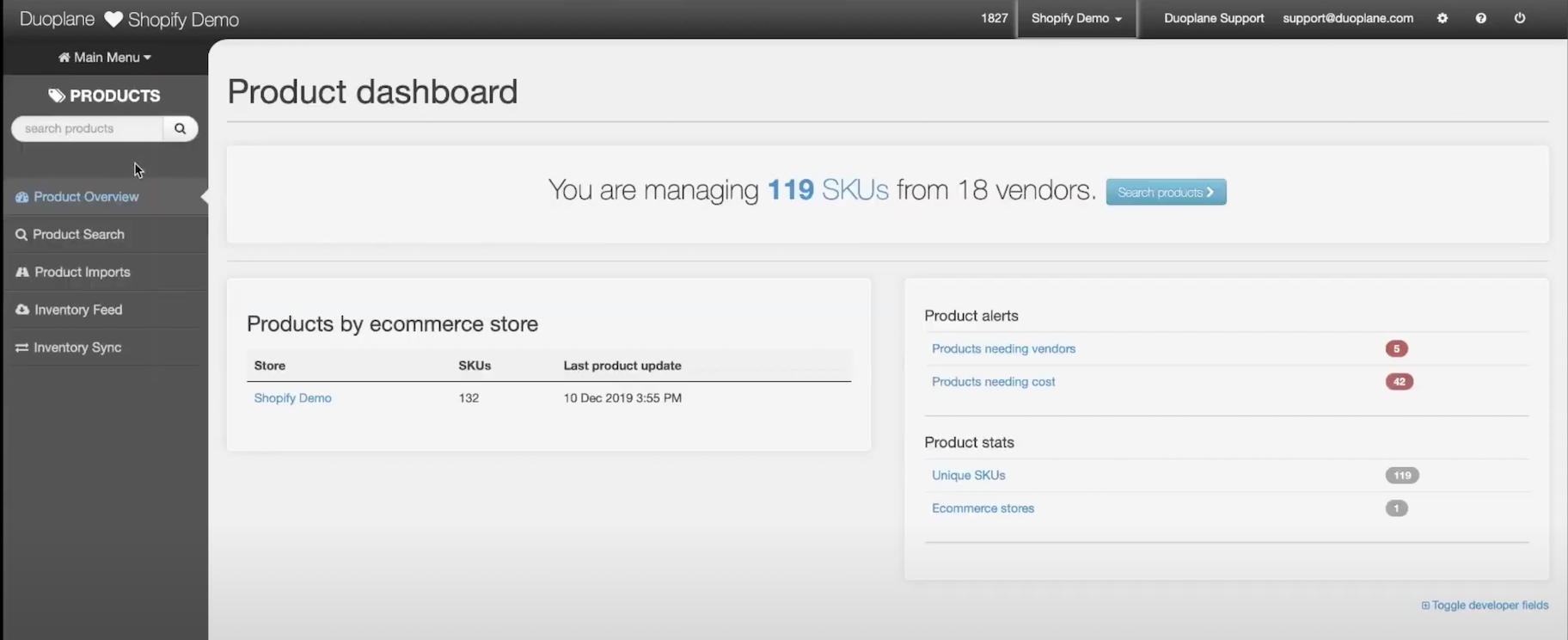Open the Shopify Demo store dropdown
Screen dimensions: 1568x640
(1076, 18)
